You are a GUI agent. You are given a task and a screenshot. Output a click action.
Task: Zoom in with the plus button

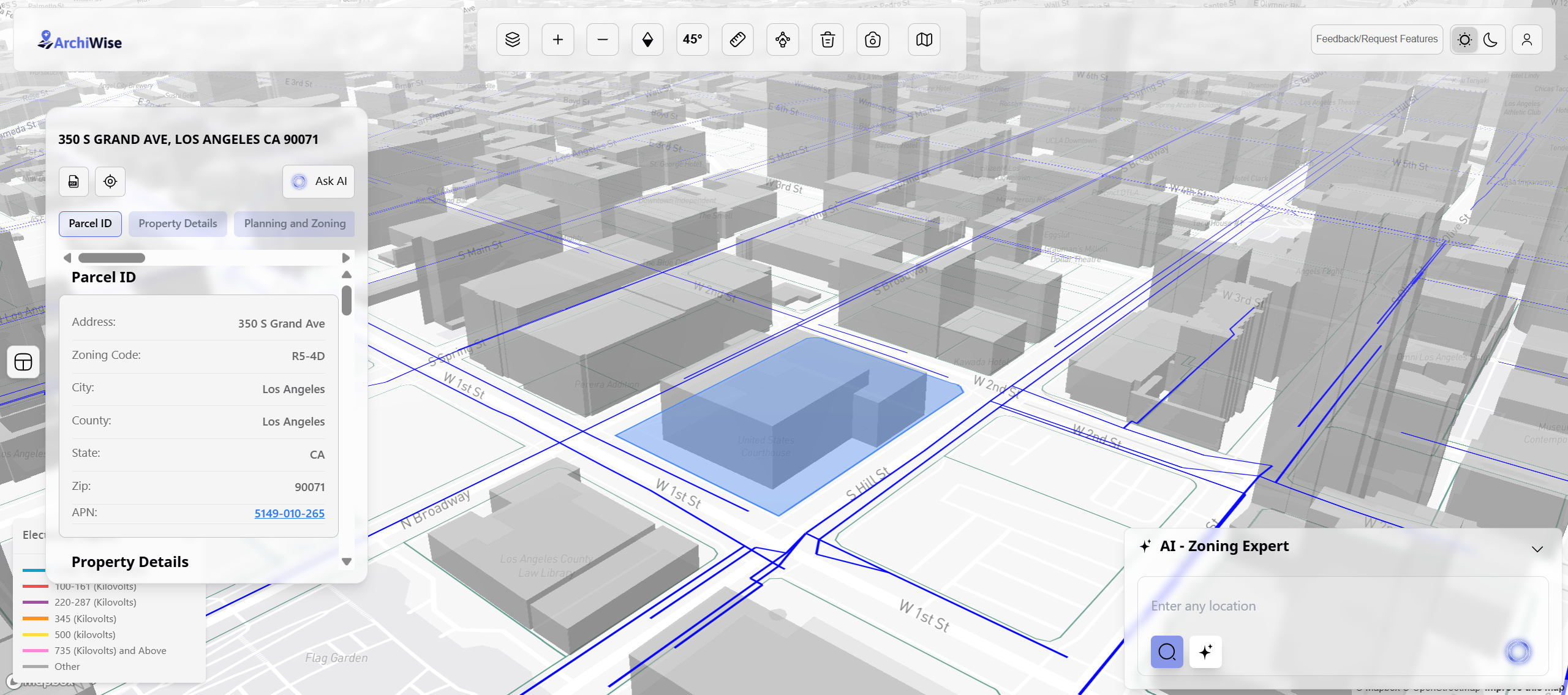click(x=557, y=40)
